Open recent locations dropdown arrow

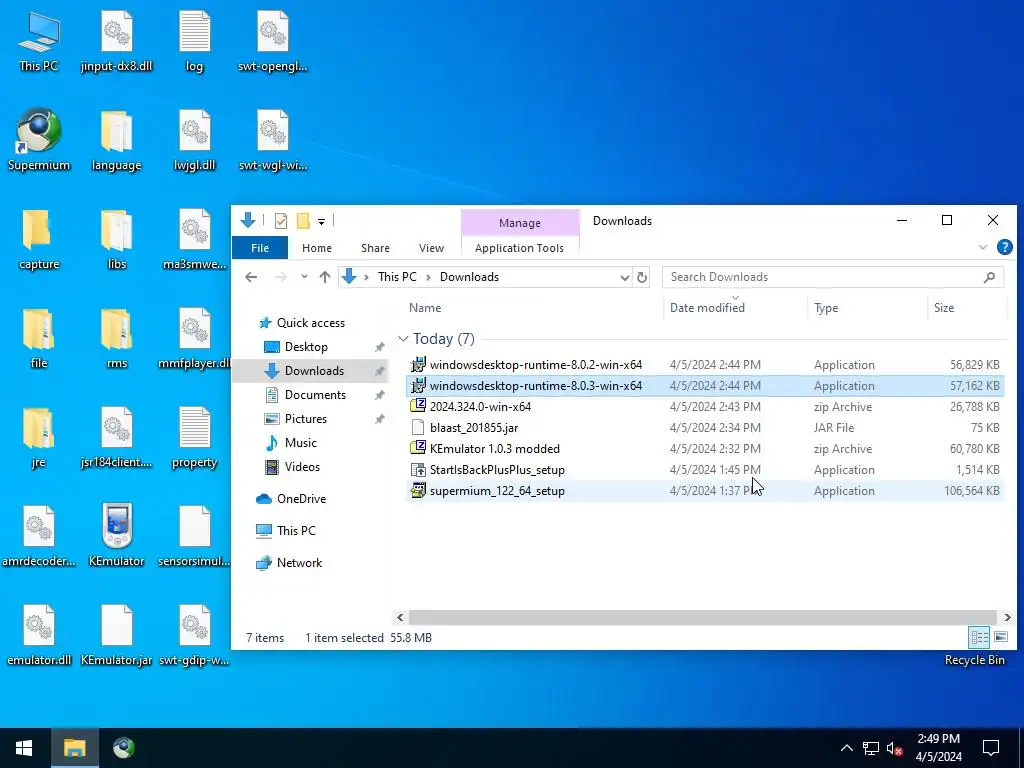tap(304, 277)
